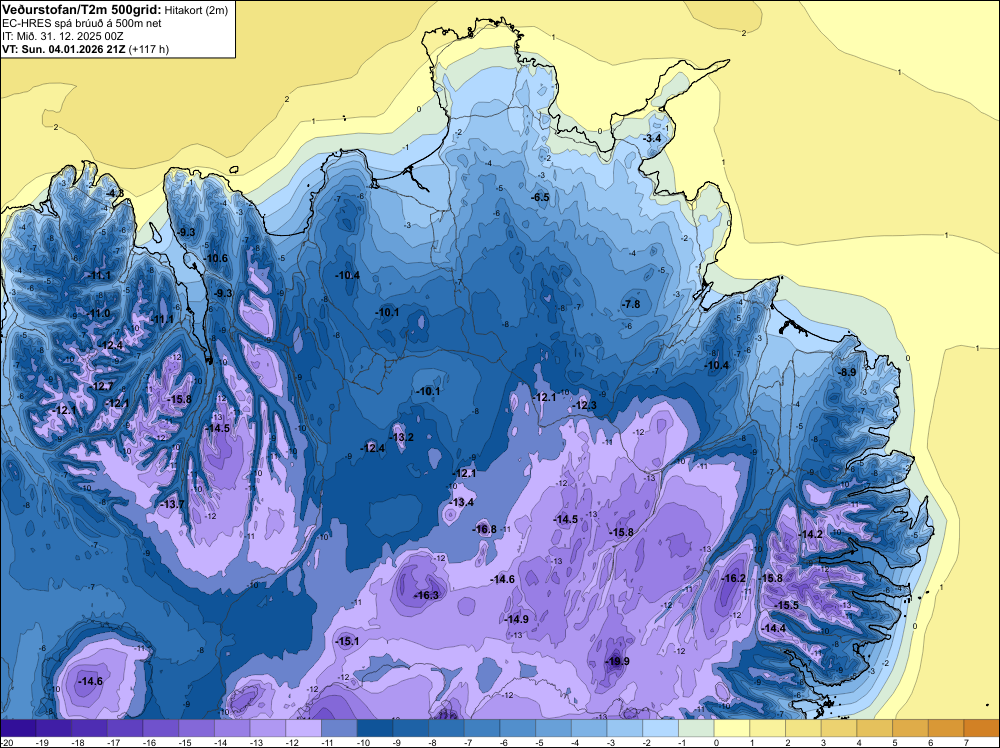Click the valid time 'VT: Sun. 04.01.2026 21Z'
The image size is (1000, 748).
pos(64,49)
